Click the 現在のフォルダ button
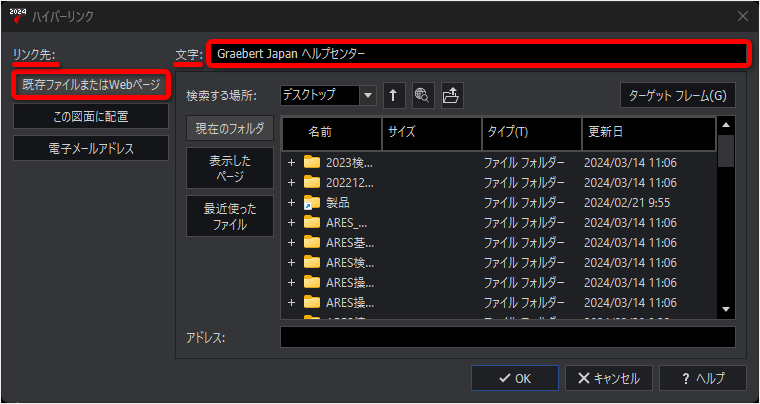This screenshot has width=760, height=404. pos(230,128)
